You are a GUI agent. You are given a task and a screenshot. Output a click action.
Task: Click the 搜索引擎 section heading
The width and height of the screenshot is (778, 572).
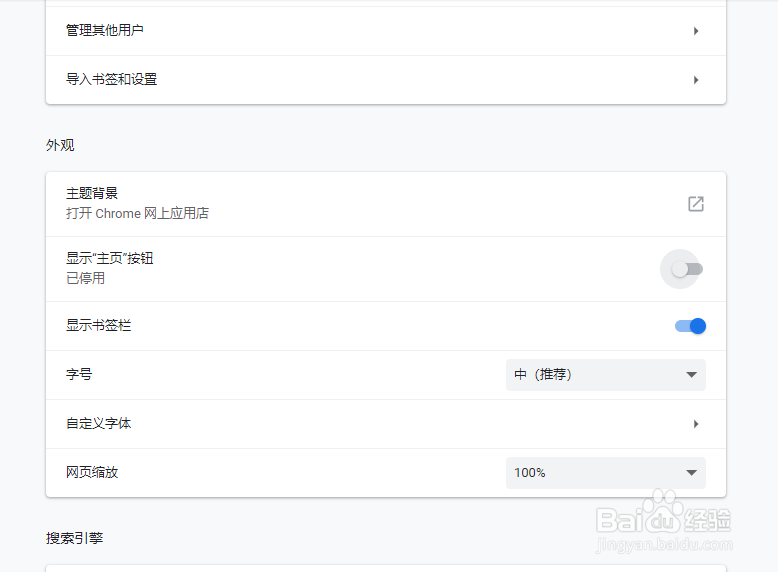coord(74,538)
